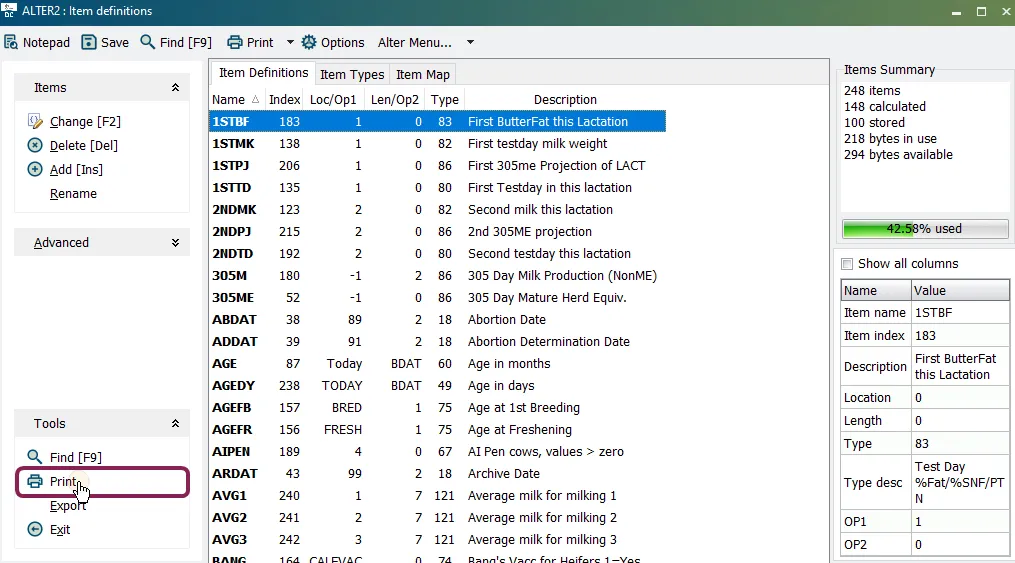This screenshot has width=1015, height=563.
Task: Click the Type column header
Action: click(x=445, y=100)
